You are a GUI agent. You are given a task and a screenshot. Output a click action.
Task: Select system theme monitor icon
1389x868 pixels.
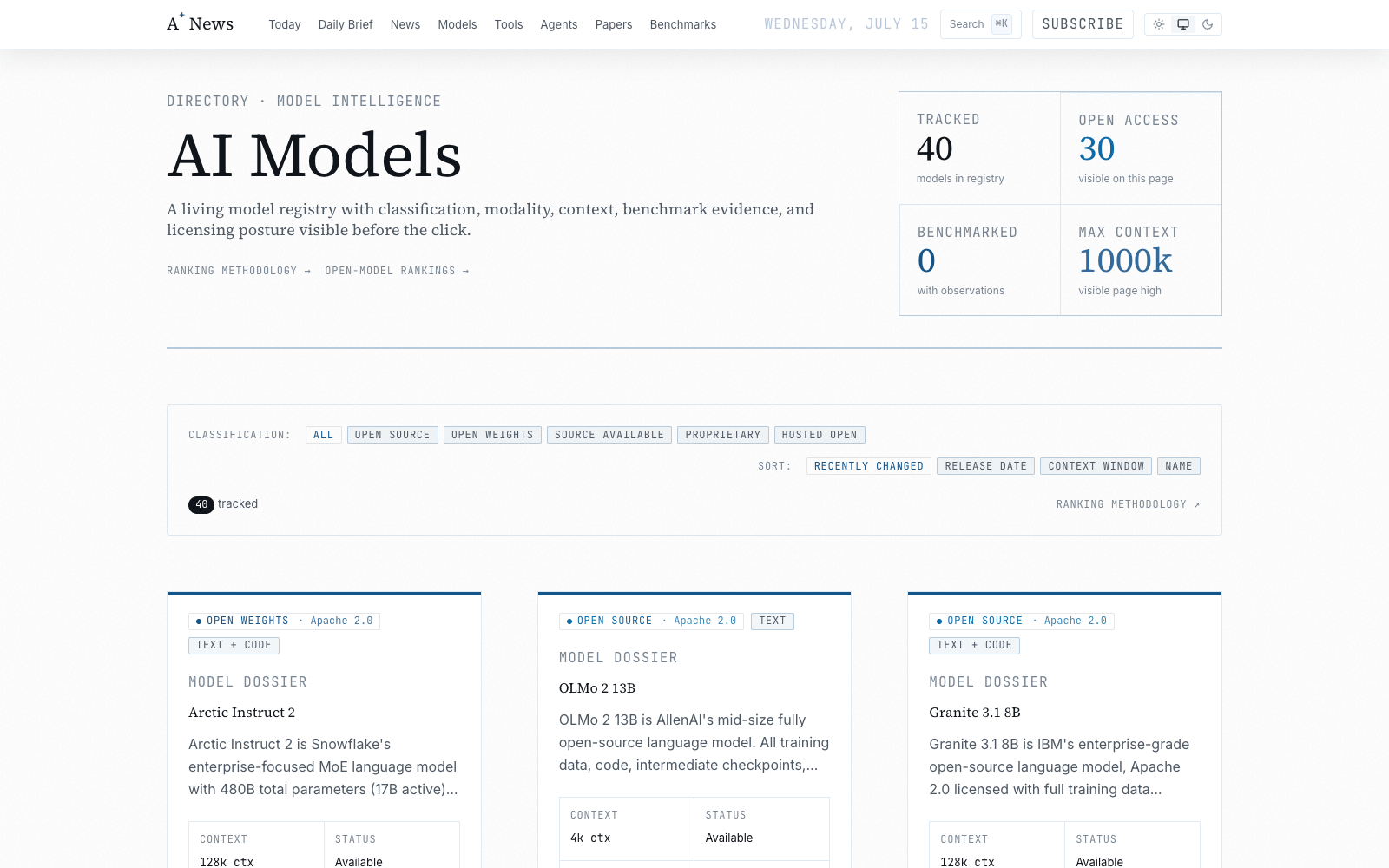coord(1183,24)
